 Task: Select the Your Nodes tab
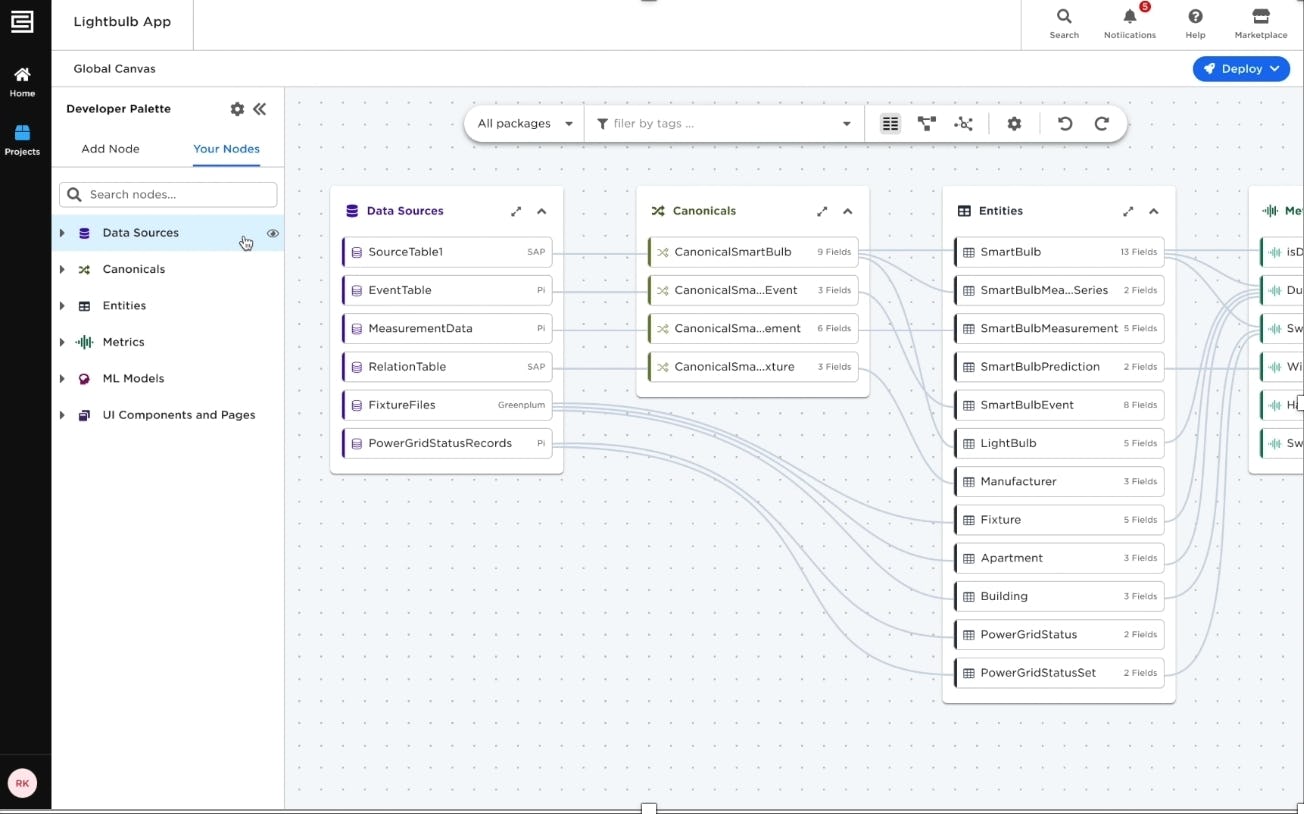tap(226, 148)
